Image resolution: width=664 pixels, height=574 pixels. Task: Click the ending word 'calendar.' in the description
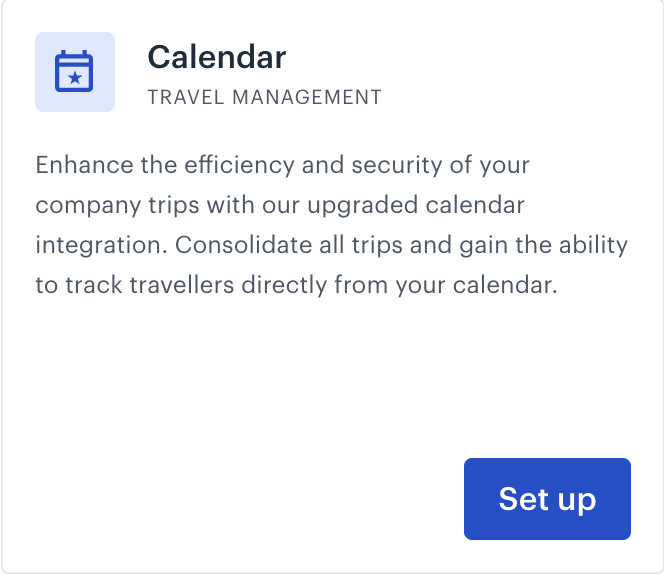505,285
